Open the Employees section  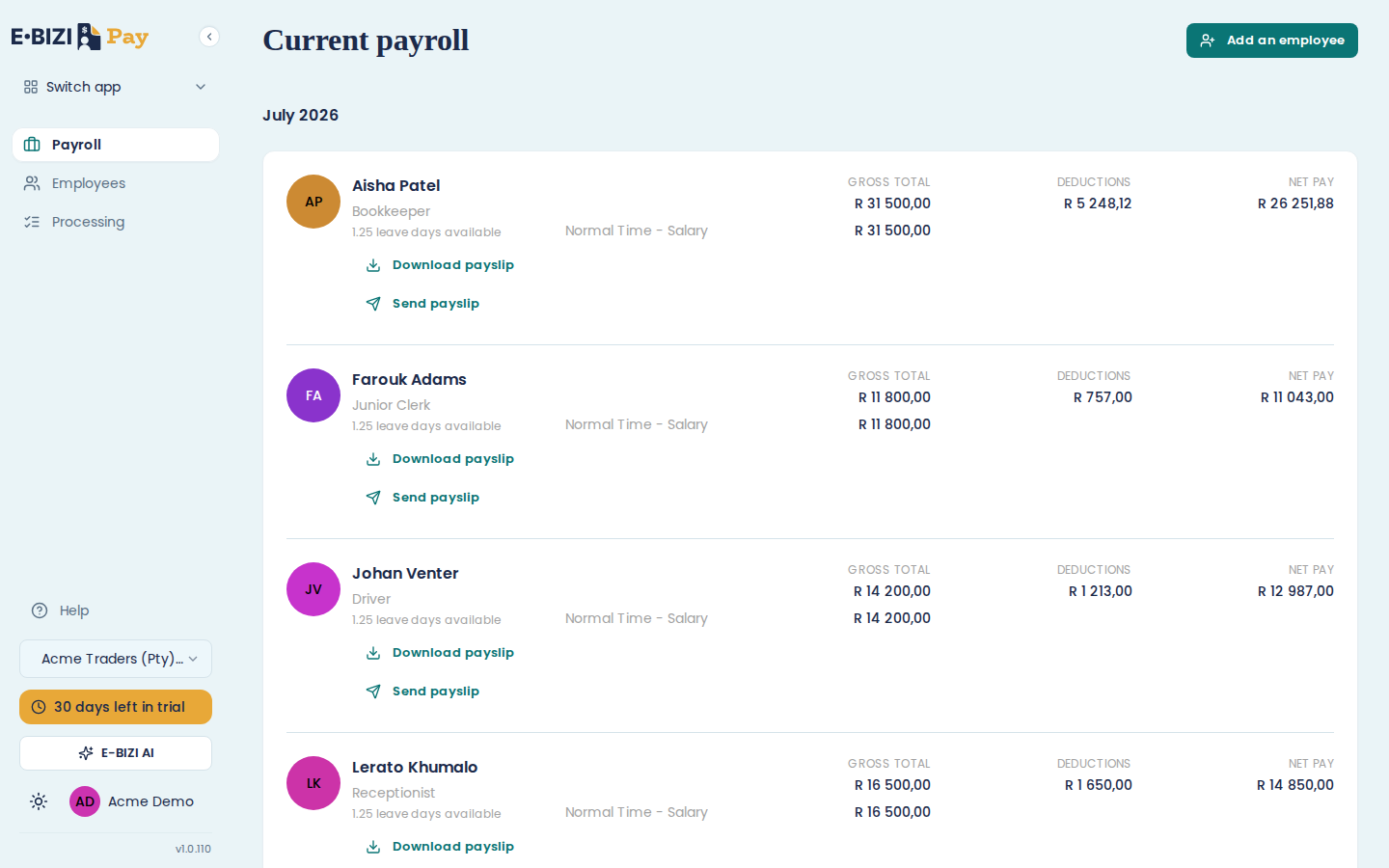click(x=116, y=183)
